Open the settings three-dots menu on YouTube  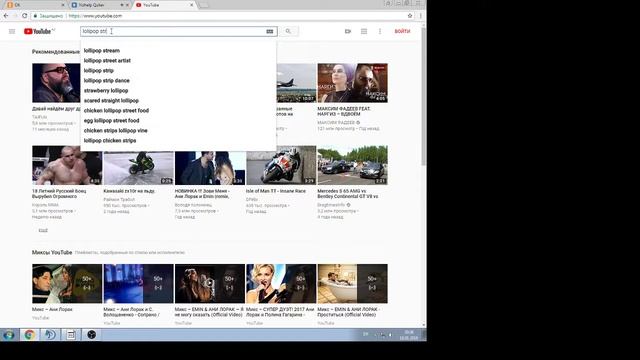(380, 31)
